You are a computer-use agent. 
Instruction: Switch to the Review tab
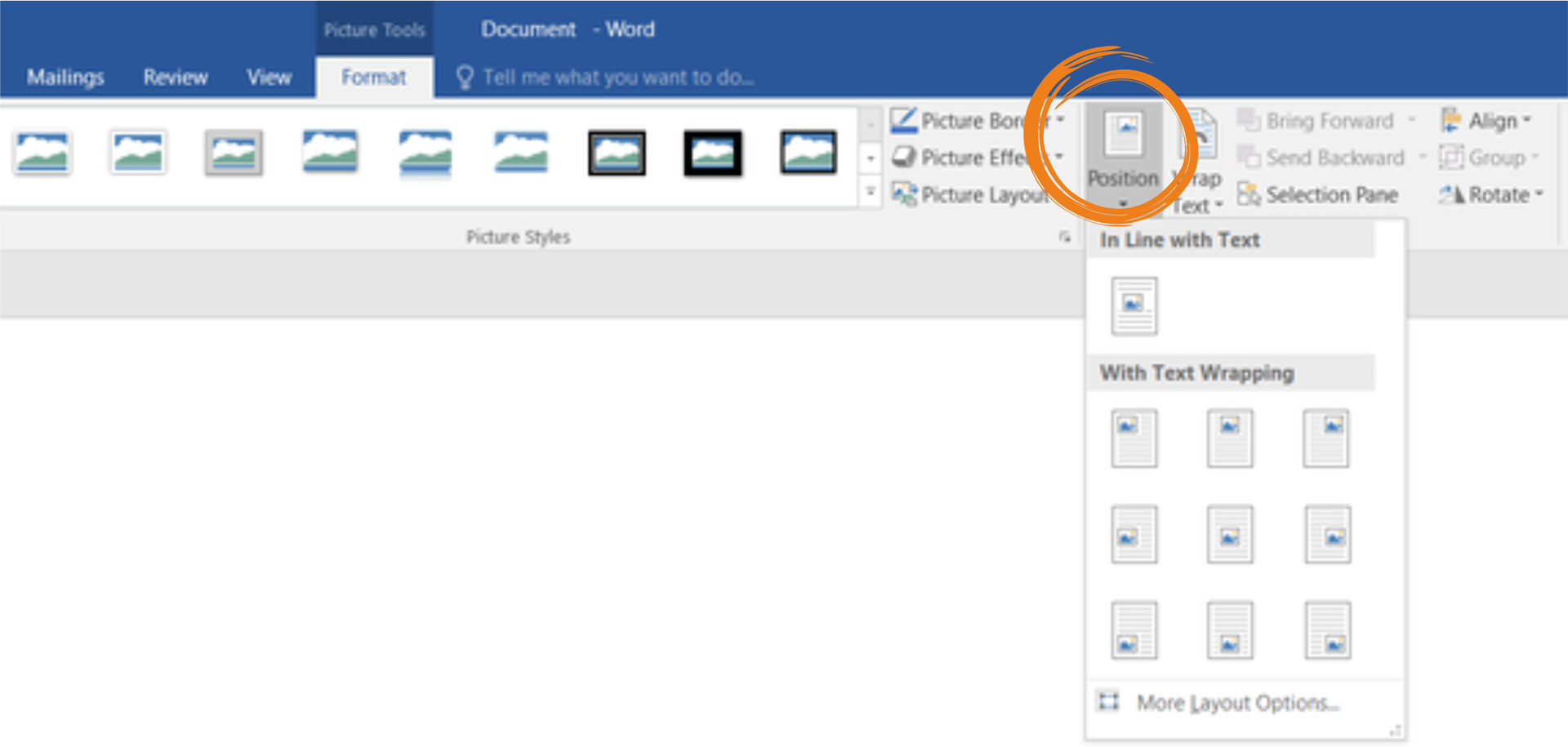[x=175, y=77]
